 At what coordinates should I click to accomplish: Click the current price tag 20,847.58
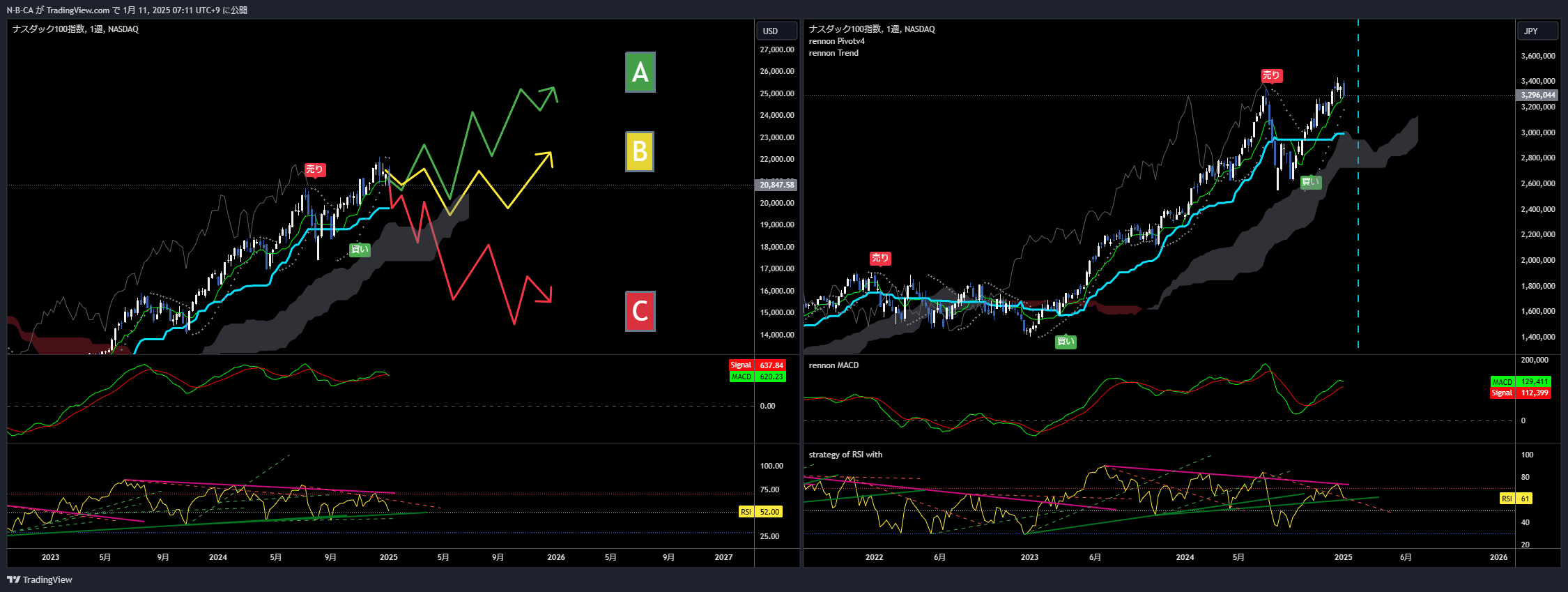click(776, 185)
